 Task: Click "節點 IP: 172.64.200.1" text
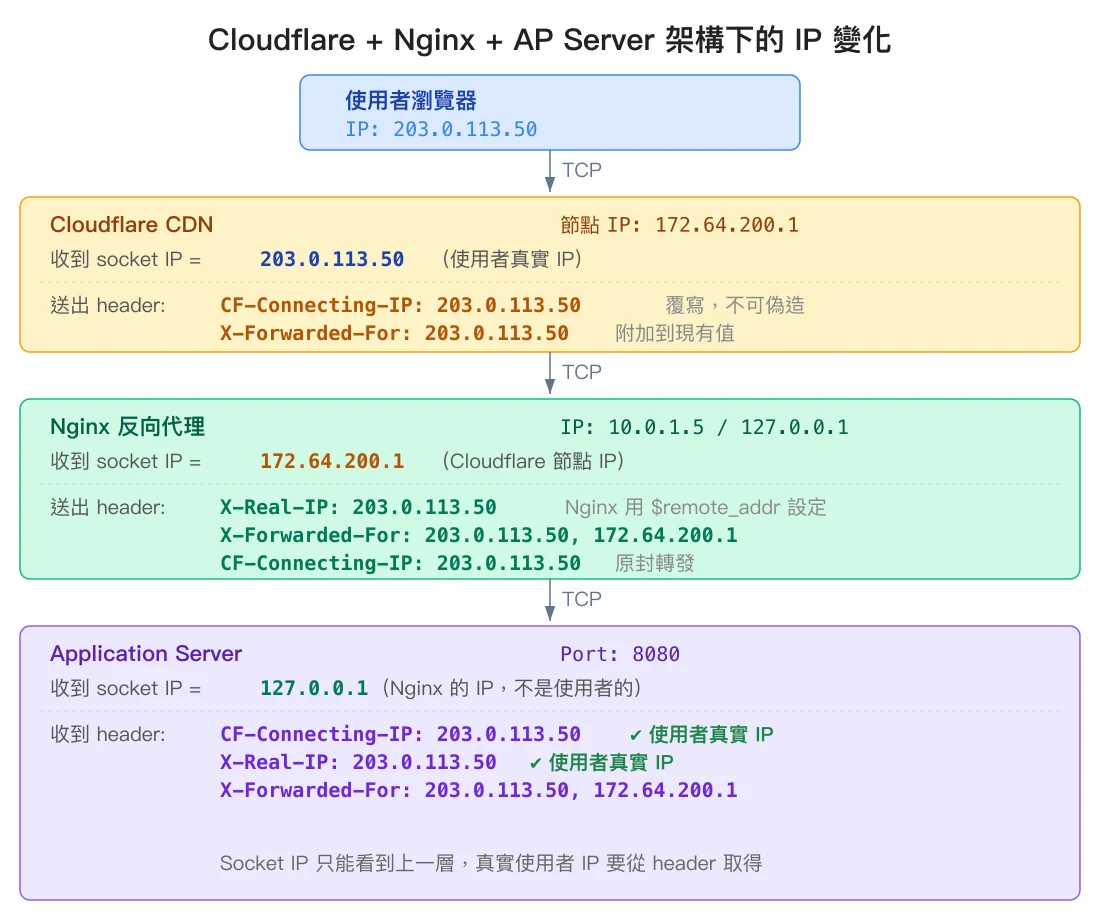click(679, 225)
